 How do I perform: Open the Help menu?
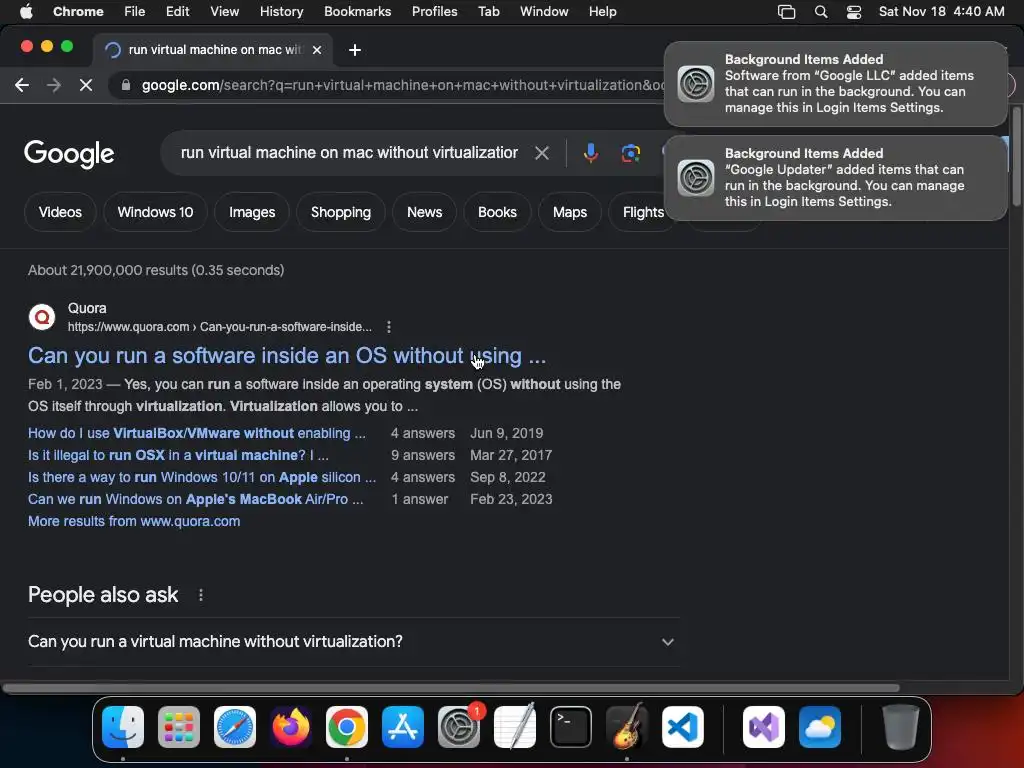tap(602, 12)
